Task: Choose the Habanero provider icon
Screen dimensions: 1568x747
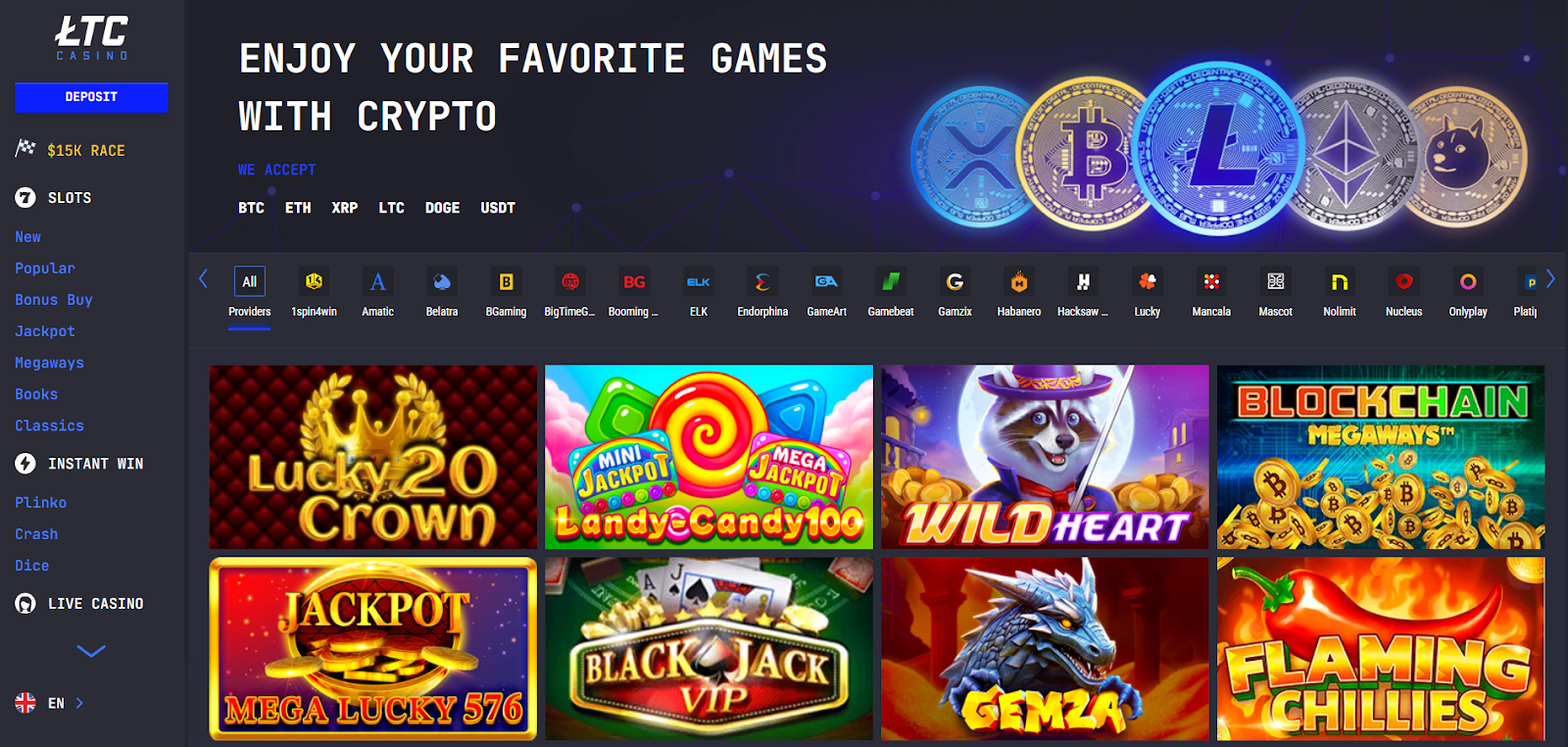Action: click(x=1019, y=282)
